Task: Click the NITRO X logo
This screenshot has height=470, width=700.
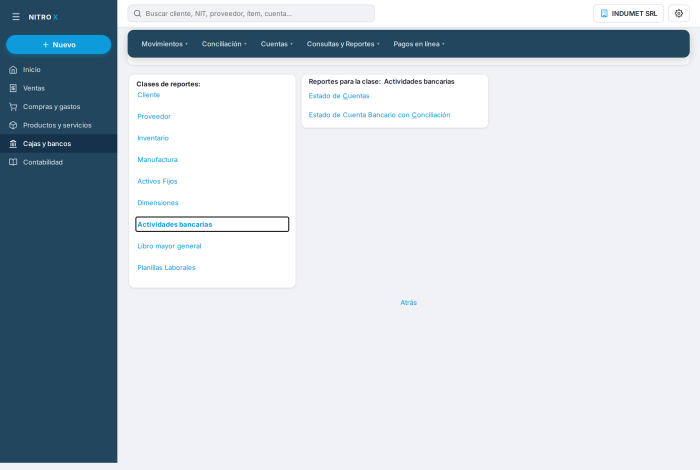Action: click(43, 17)
